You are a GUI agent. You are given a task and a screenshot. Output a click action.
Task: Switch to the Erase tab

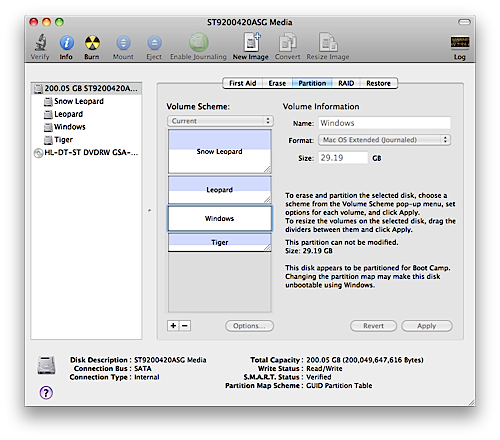(x=277, y=83)
